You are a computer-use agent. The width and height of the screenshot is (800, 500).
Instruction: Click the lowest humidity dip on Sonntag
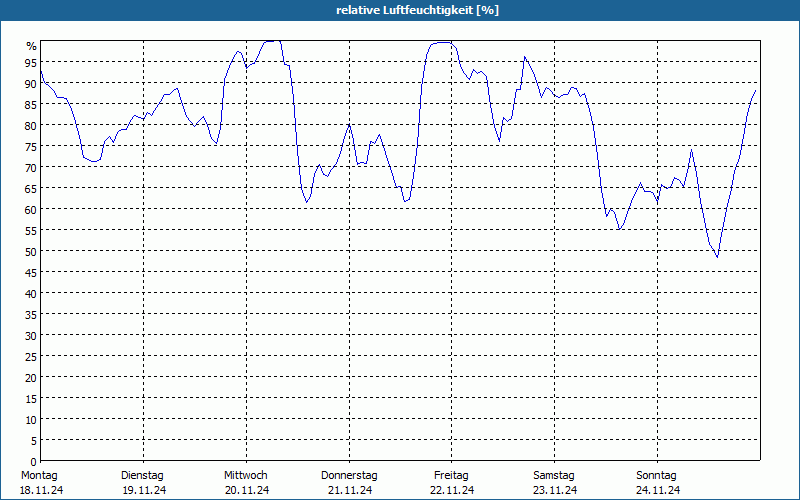[x=717, y=257]
